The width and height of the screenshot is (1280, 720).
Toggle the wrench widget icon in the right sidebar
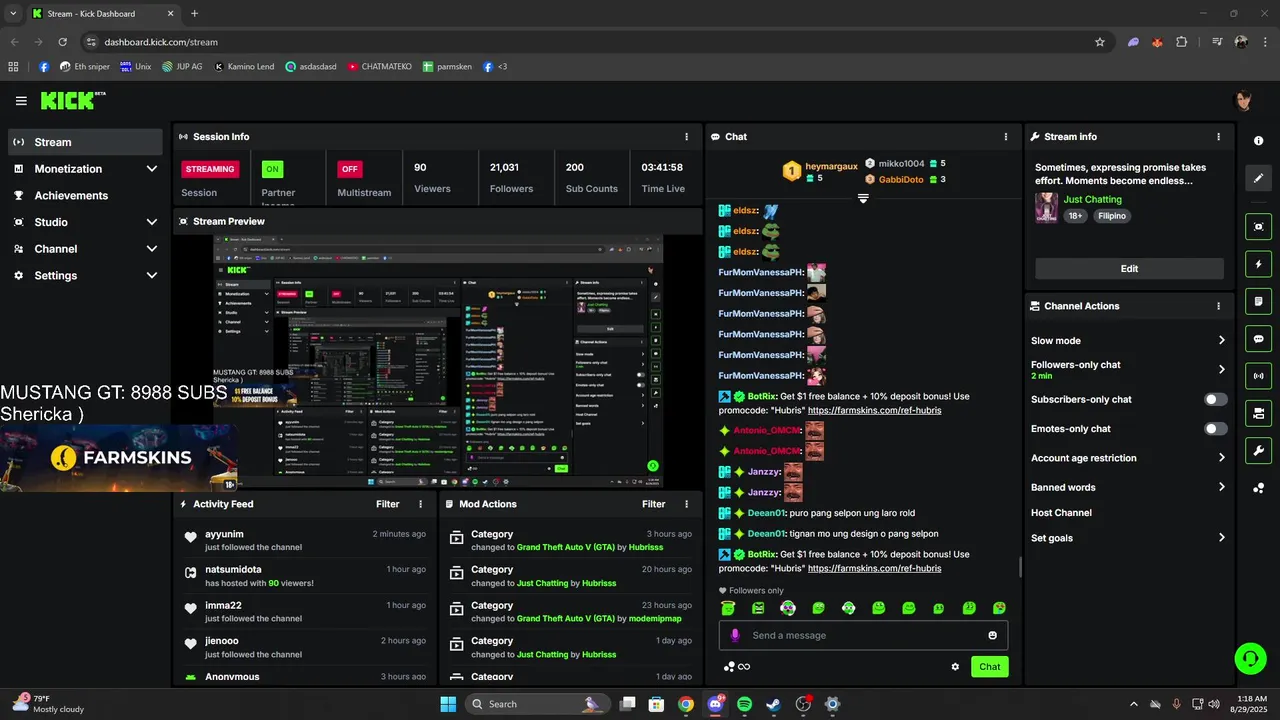click(1259, 450)
